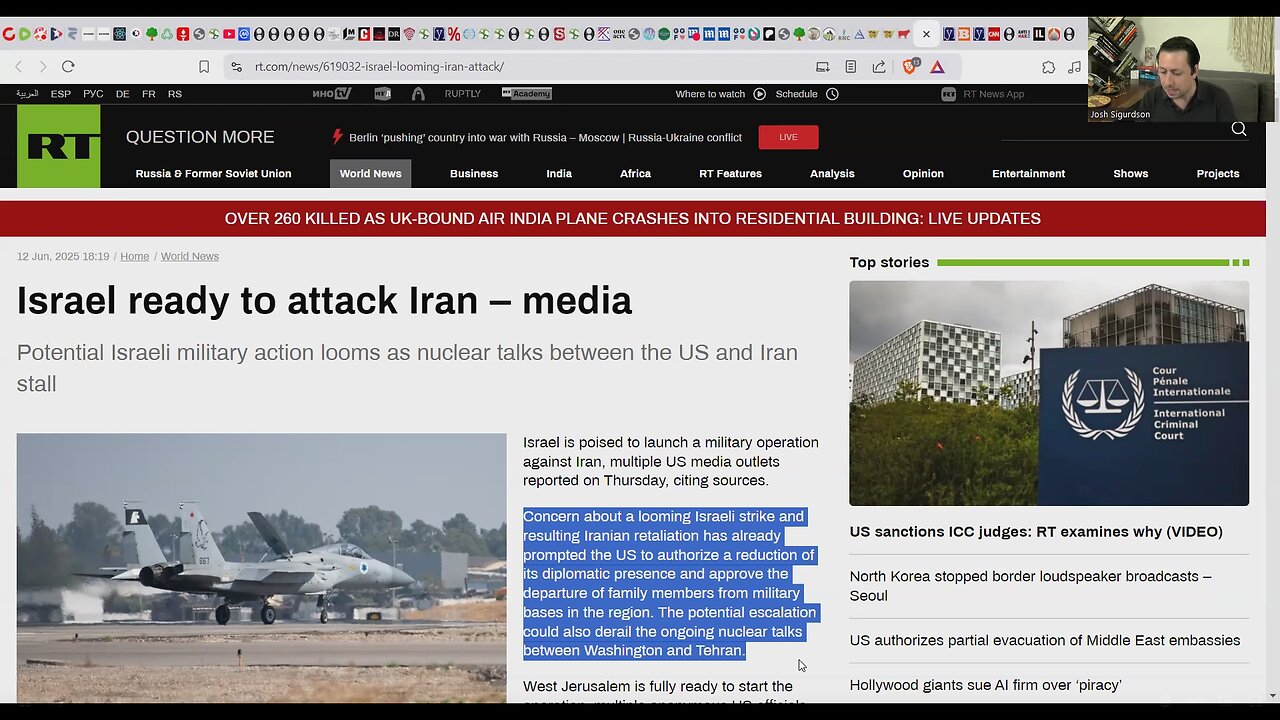Click the highlighted paragraph about looming Israeli strike
This screenshot has width=1280, height=720.
pos(670,583)
